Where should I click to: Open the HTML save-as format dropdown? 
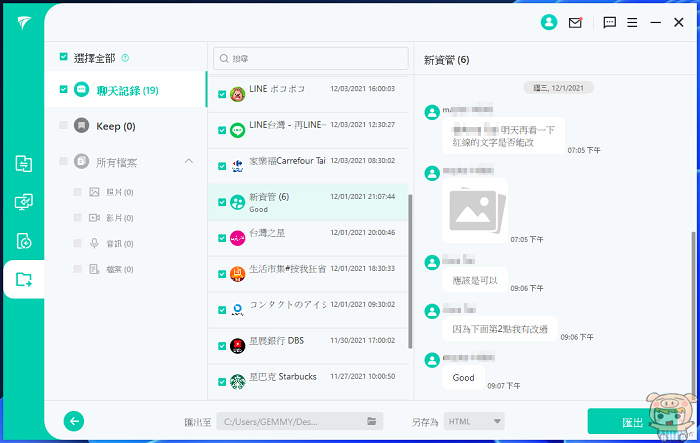click(473, 422)
